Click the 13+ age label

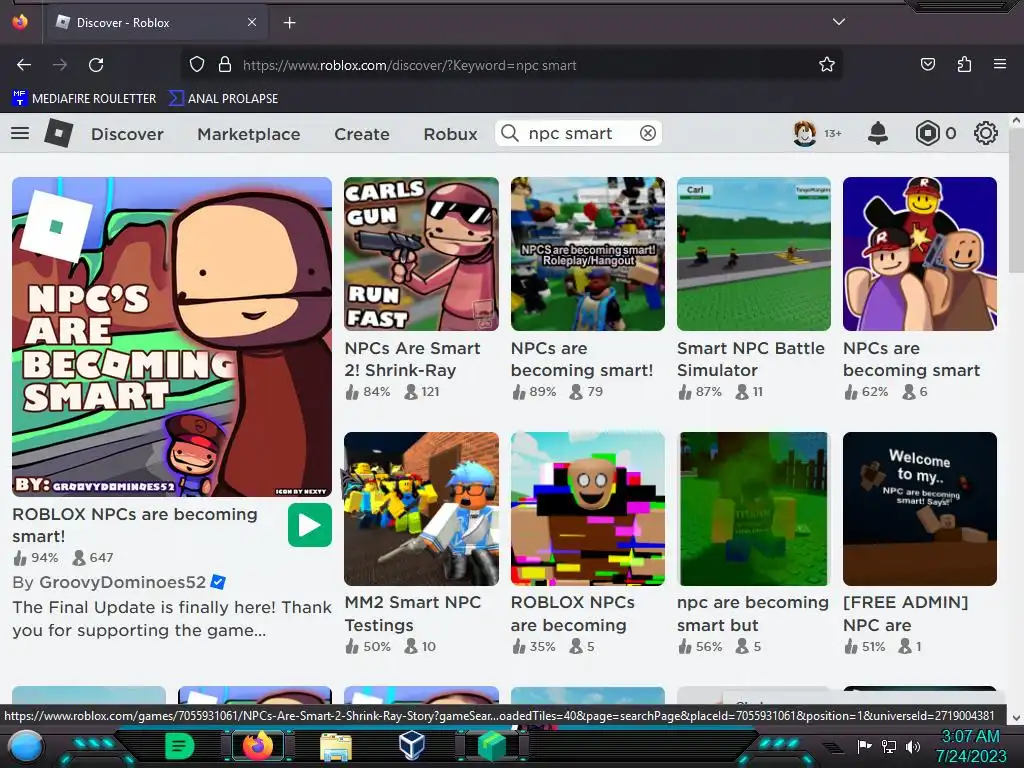click(x=833, y=133)
